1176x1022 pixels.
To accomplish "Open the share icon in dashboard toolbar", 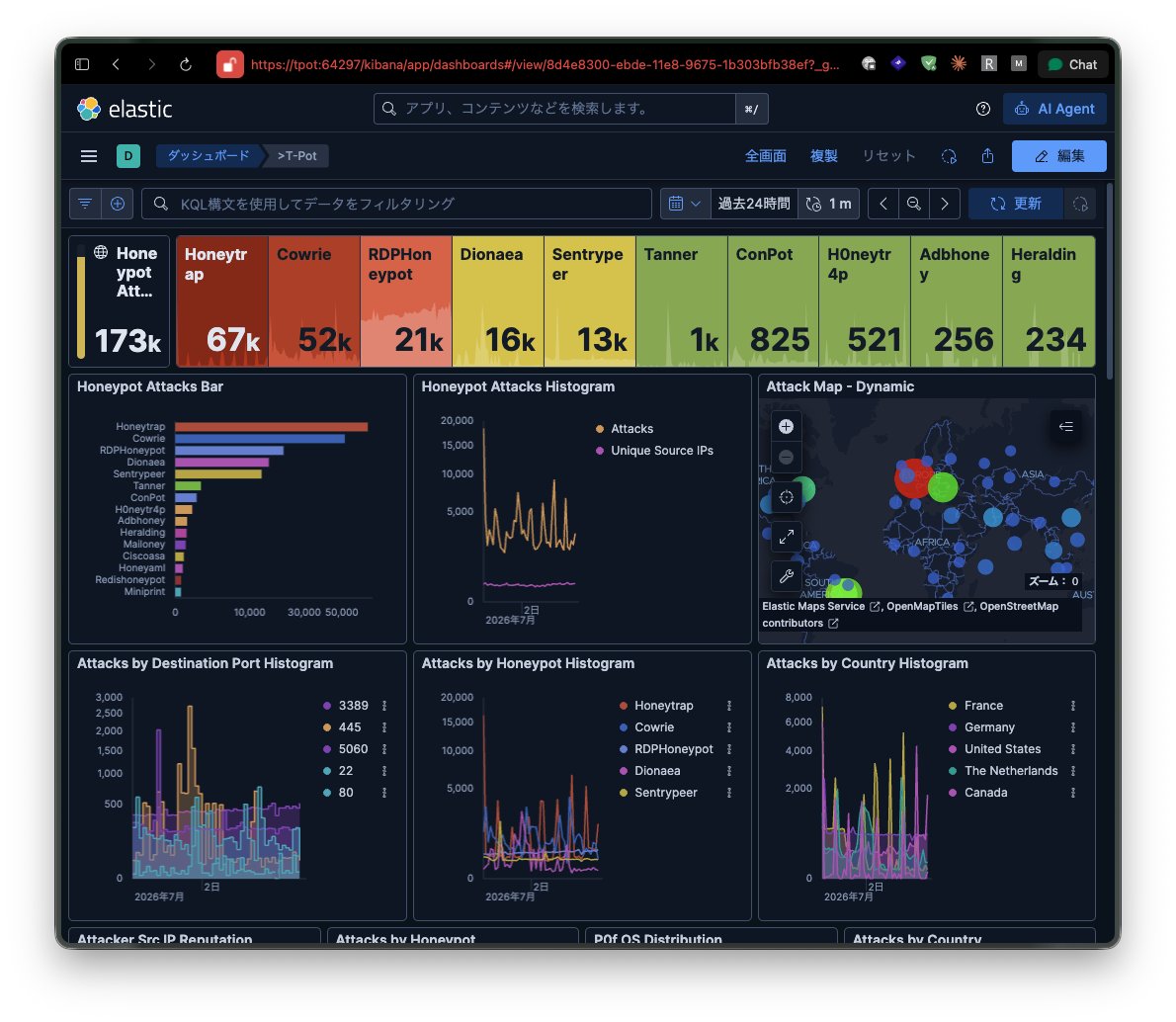I will pyautogui.click(x=988, y=156).
